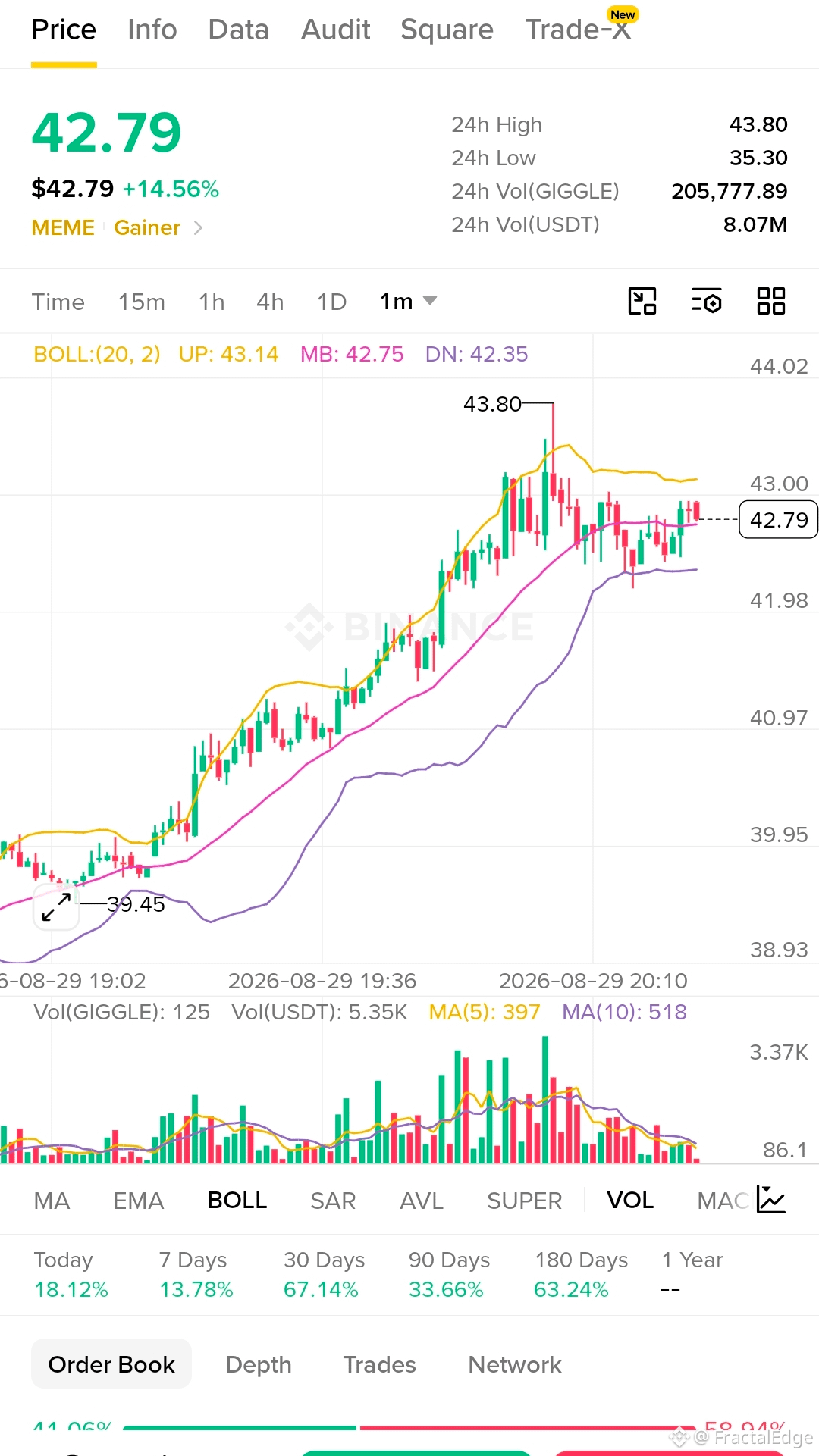Screen dimensions: 819x1456
Task: Select the 15m chart interval
Action: pyautogui.click(x=141, y=302)
